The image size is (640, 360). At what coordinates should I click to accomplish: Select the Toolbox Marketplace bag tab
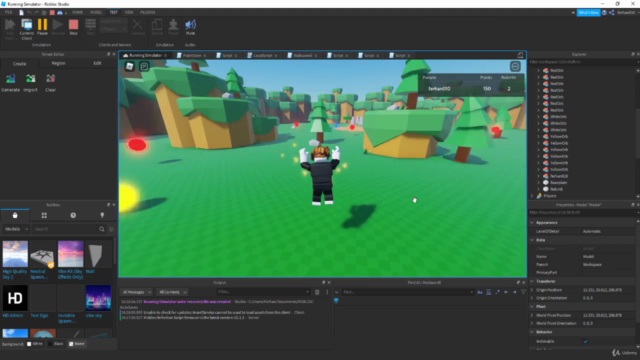(x=15, y=215)
